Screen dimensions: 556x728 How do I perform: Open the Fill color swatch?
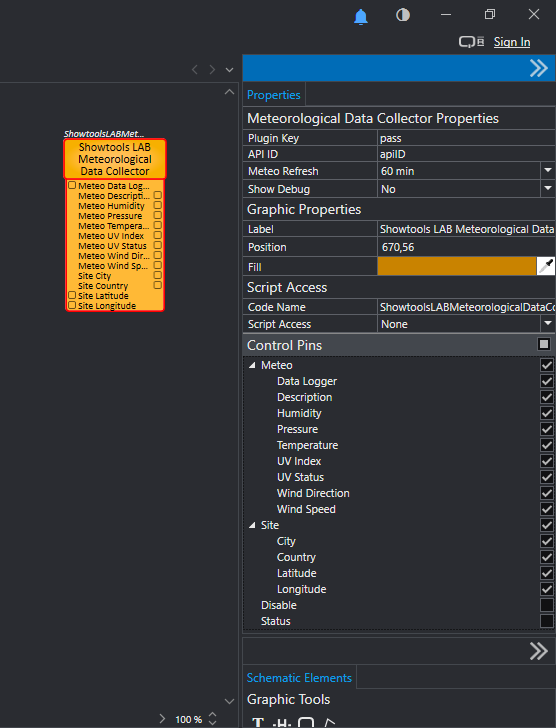coord(457,266)
